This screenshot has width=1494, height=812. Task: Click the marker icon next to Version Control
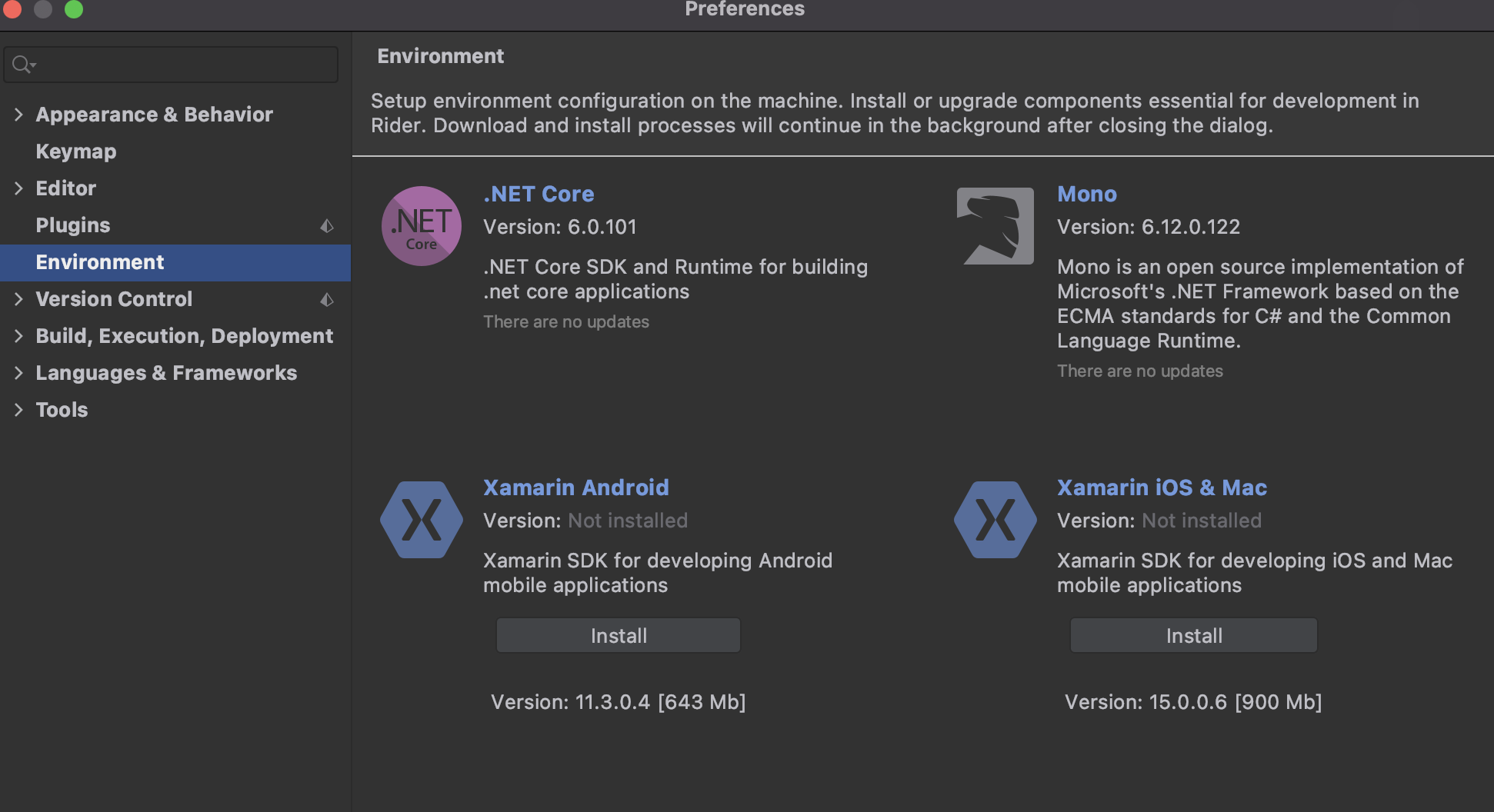pyautogui.click(x=327, y=299)
